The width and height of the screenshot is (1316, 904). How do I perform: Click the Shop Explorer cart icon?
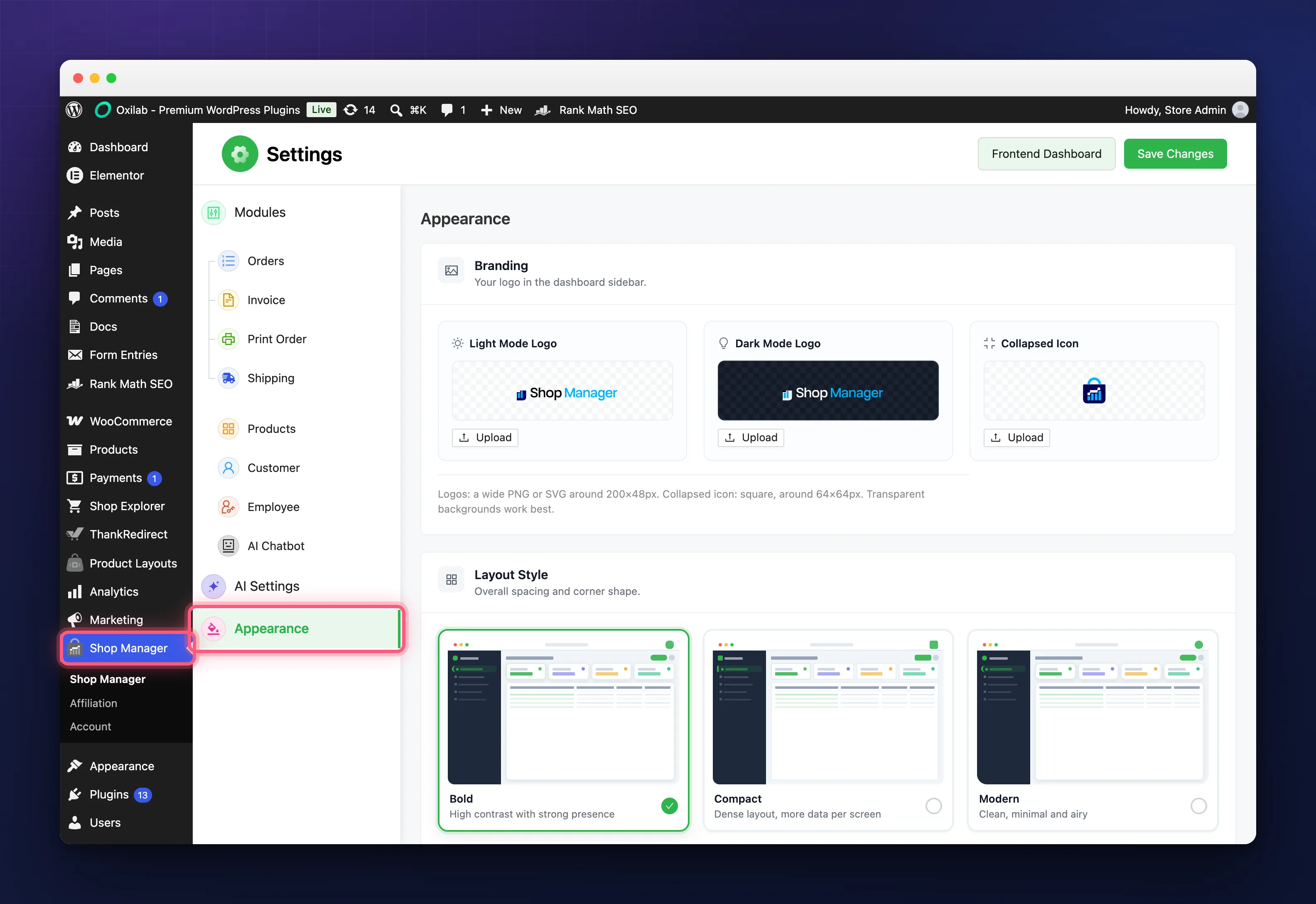[x=75, y=506]
